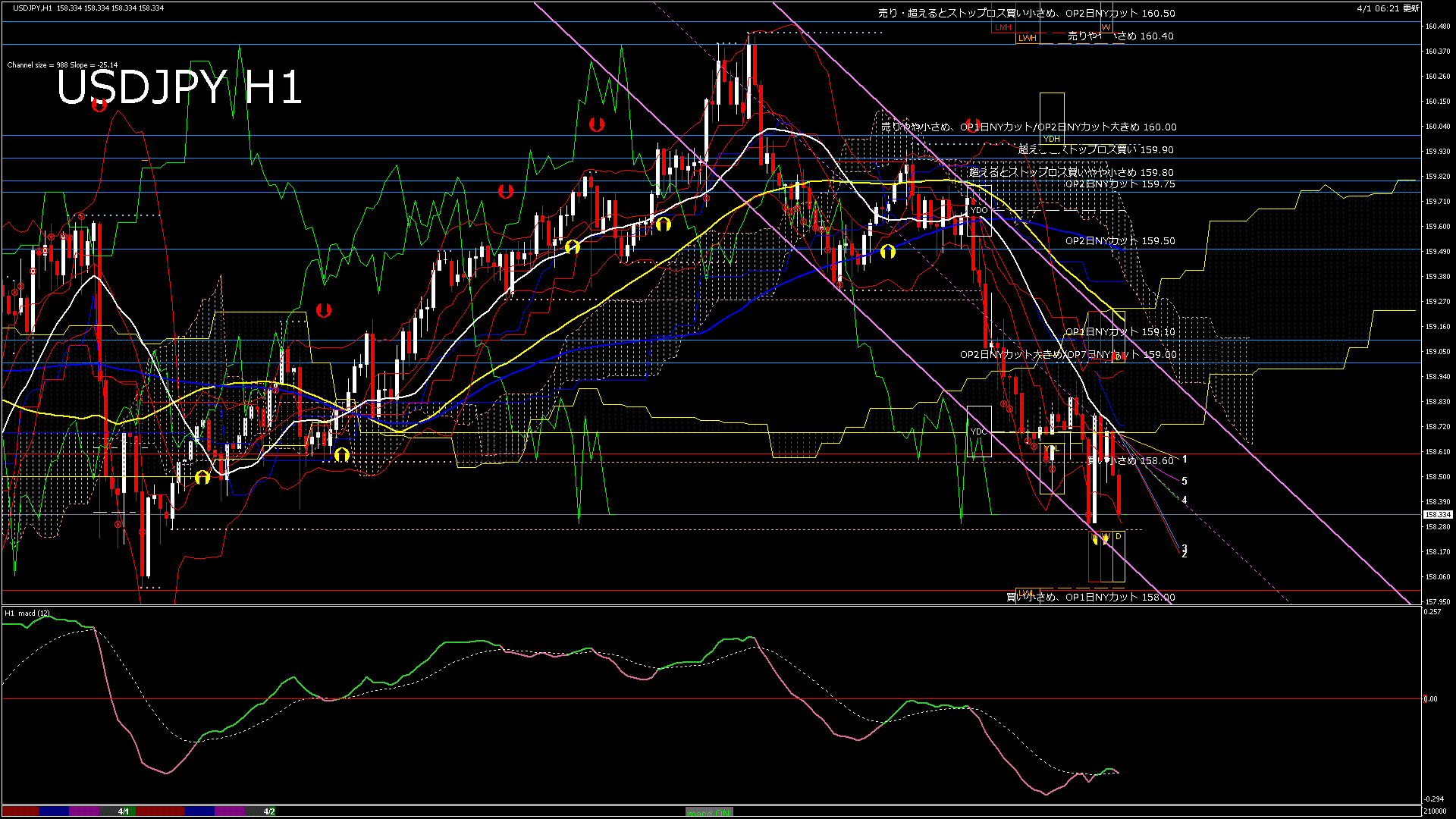Click the YDH level marker below 160.00
Image resolution: width=1456 pixels, height=819 pixels.
click(1053, 140)
